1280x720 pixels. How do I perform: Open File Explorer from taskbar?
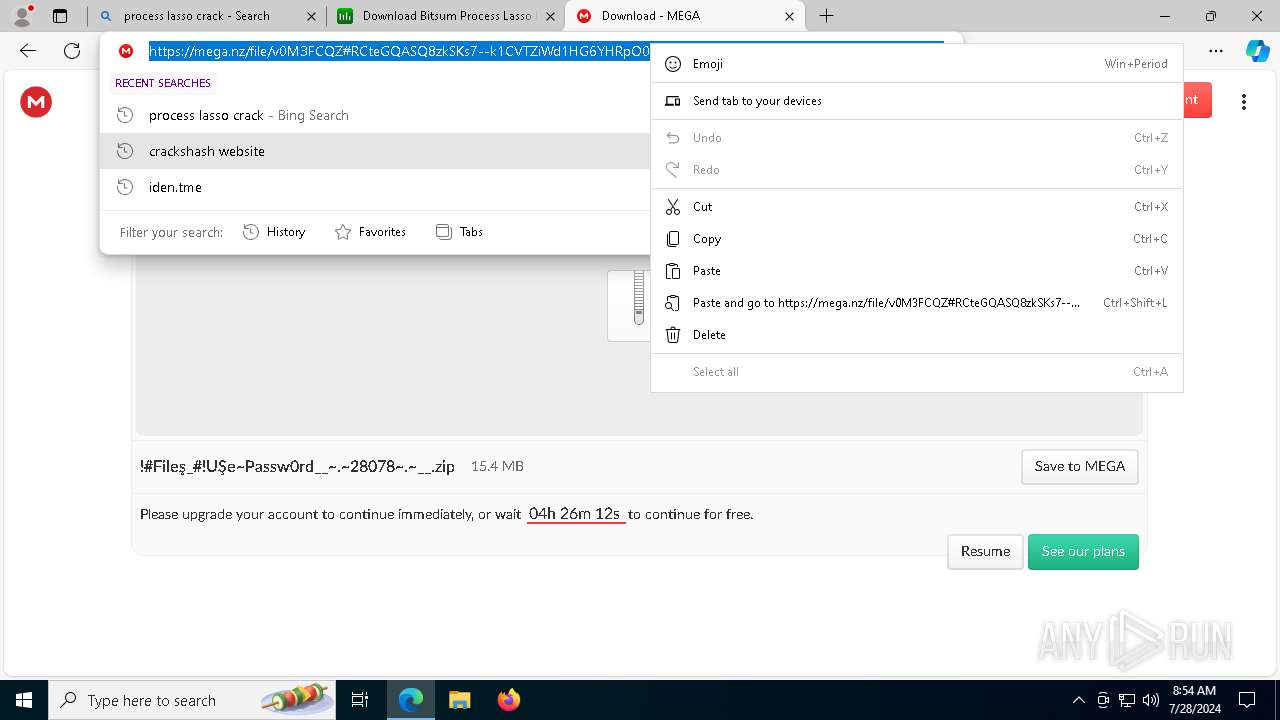pyautogui.click(x=459, y=700)
